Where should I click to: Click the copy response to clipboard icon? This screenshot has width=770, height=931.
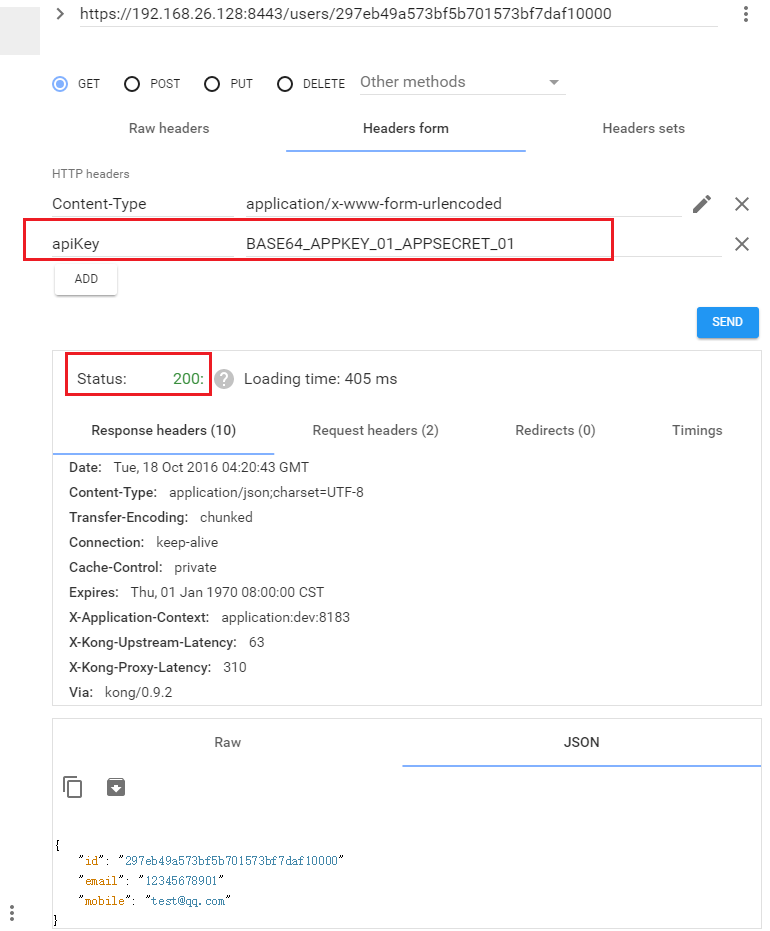[72, 787]
